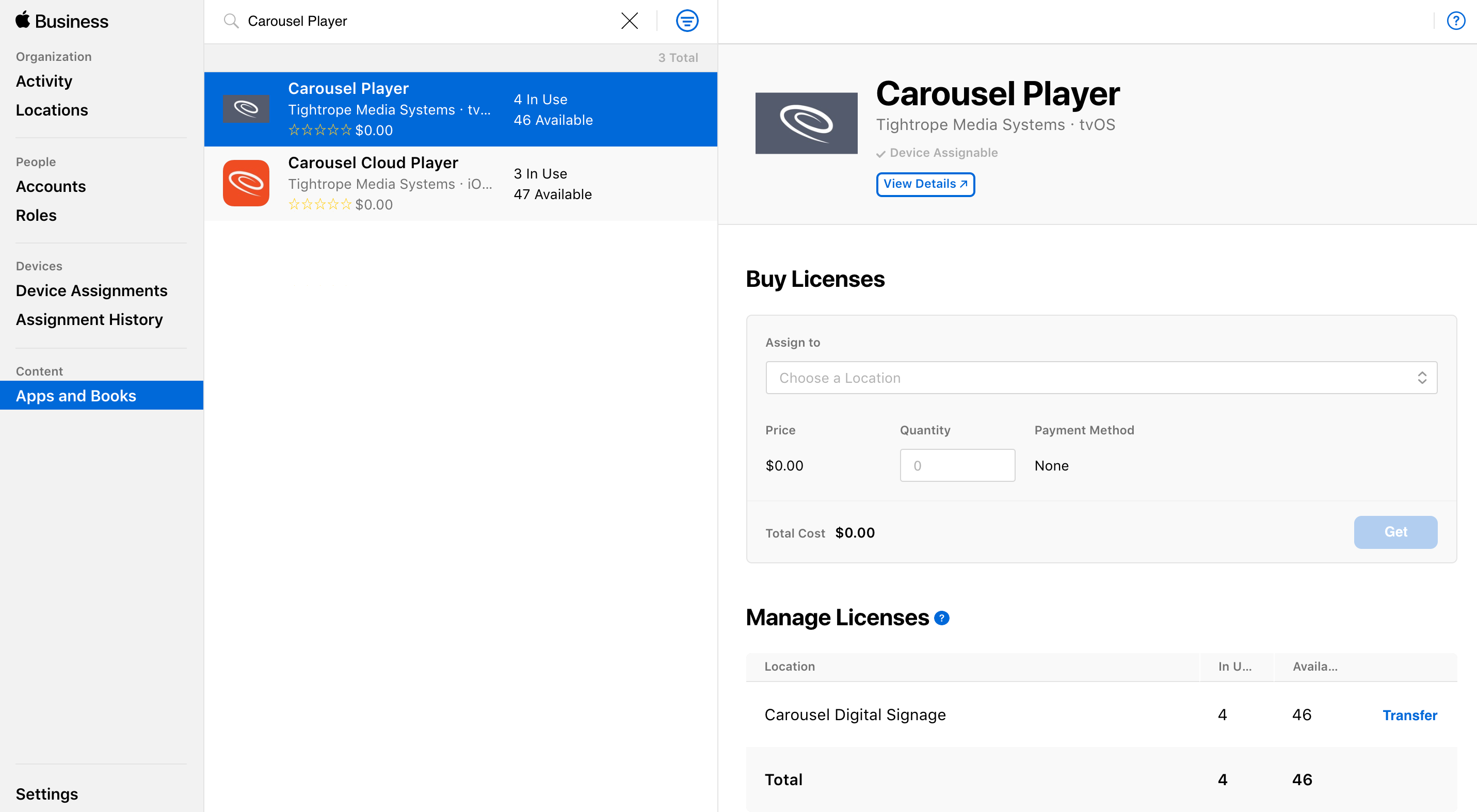Open the help question mark icon

tap(1456, 21)
